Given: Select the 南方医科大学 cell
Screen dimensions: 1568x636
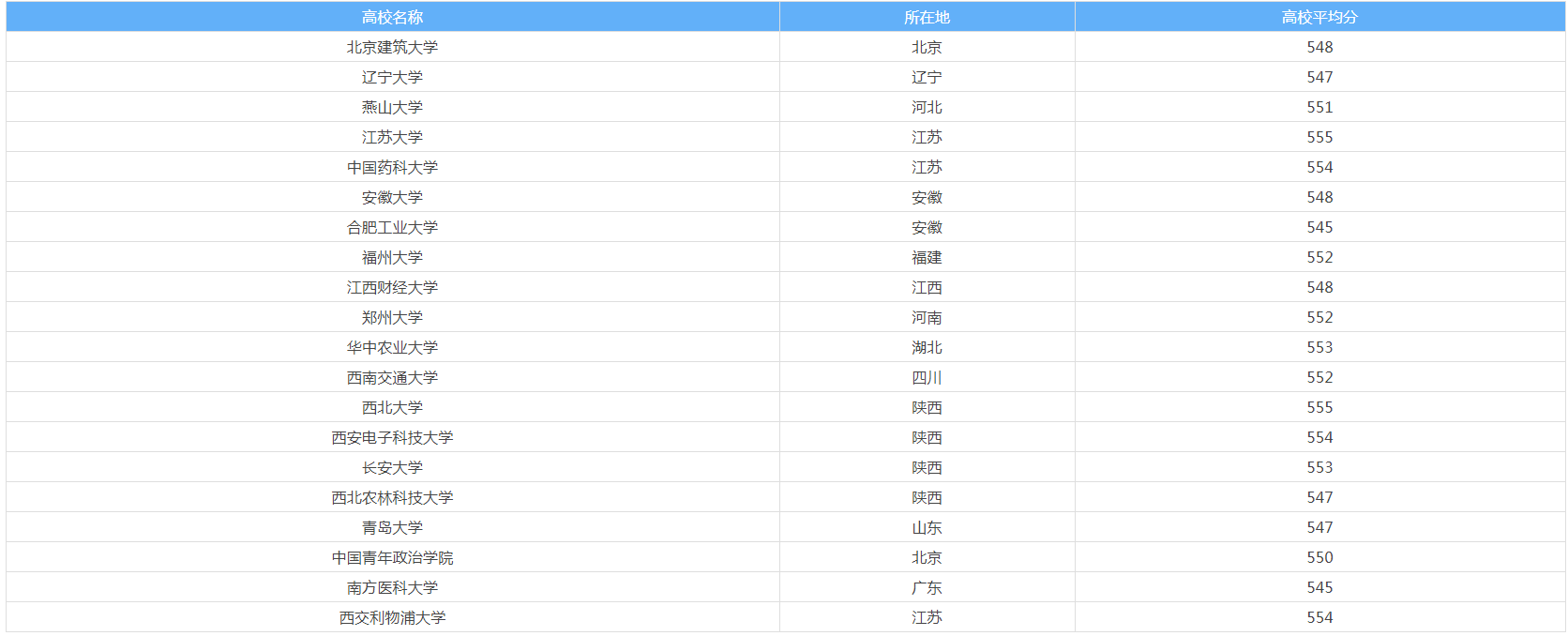Looking at the screenshot, I should tap(392, 587).
